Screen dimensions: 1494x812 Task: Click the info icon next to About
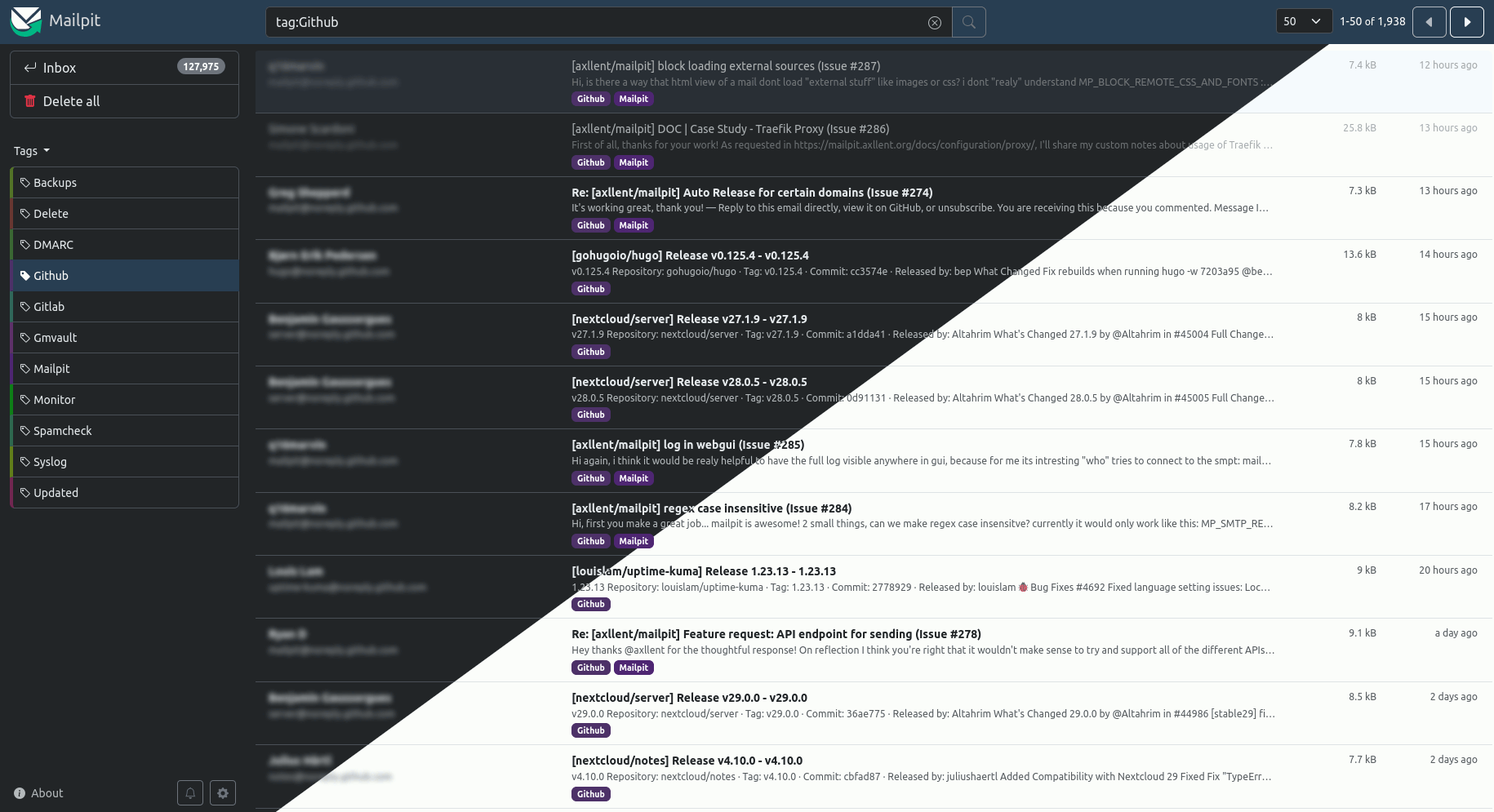point(19,792)
